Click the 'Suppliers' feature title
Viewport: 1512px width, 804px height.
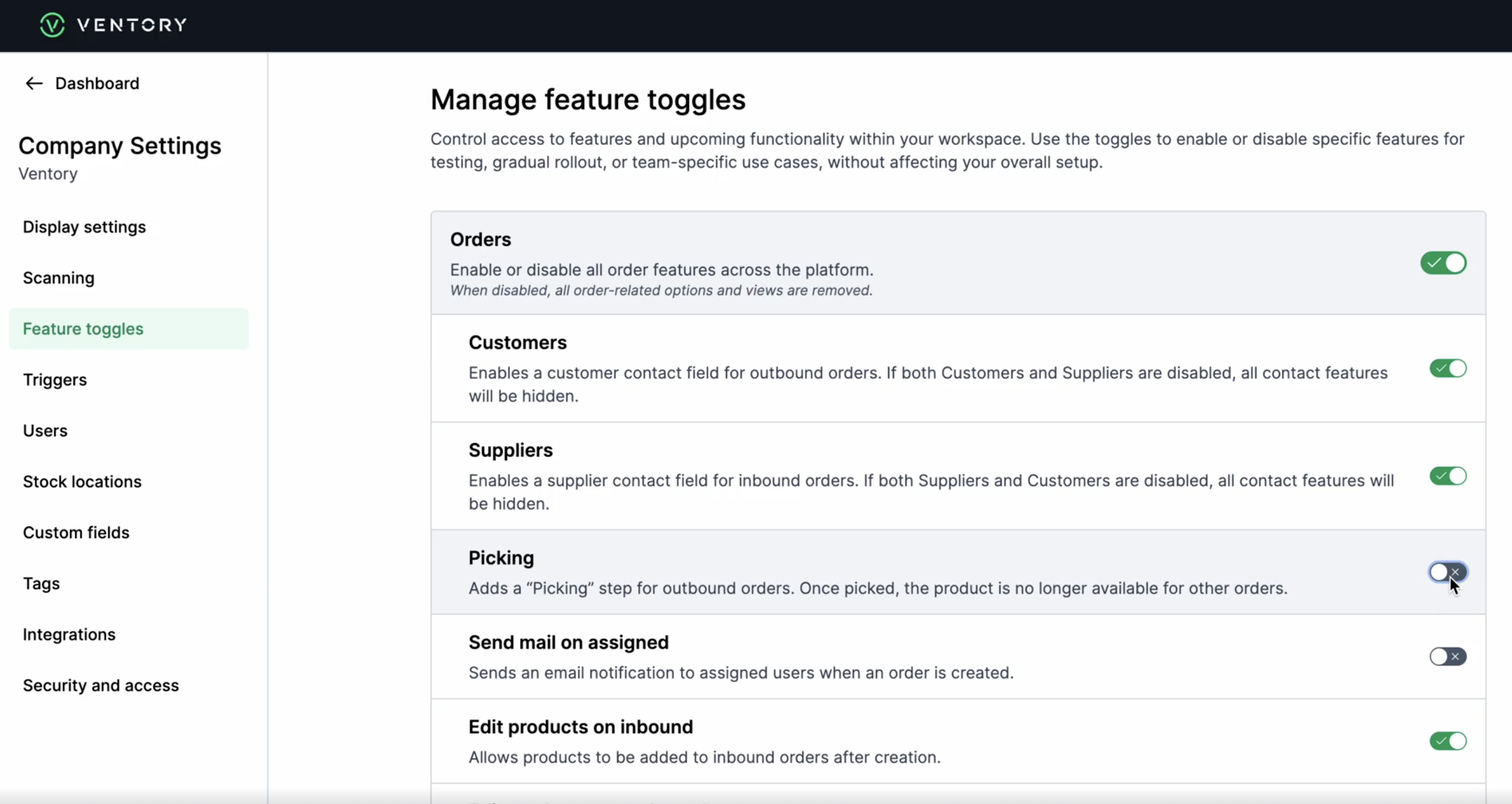510,450
